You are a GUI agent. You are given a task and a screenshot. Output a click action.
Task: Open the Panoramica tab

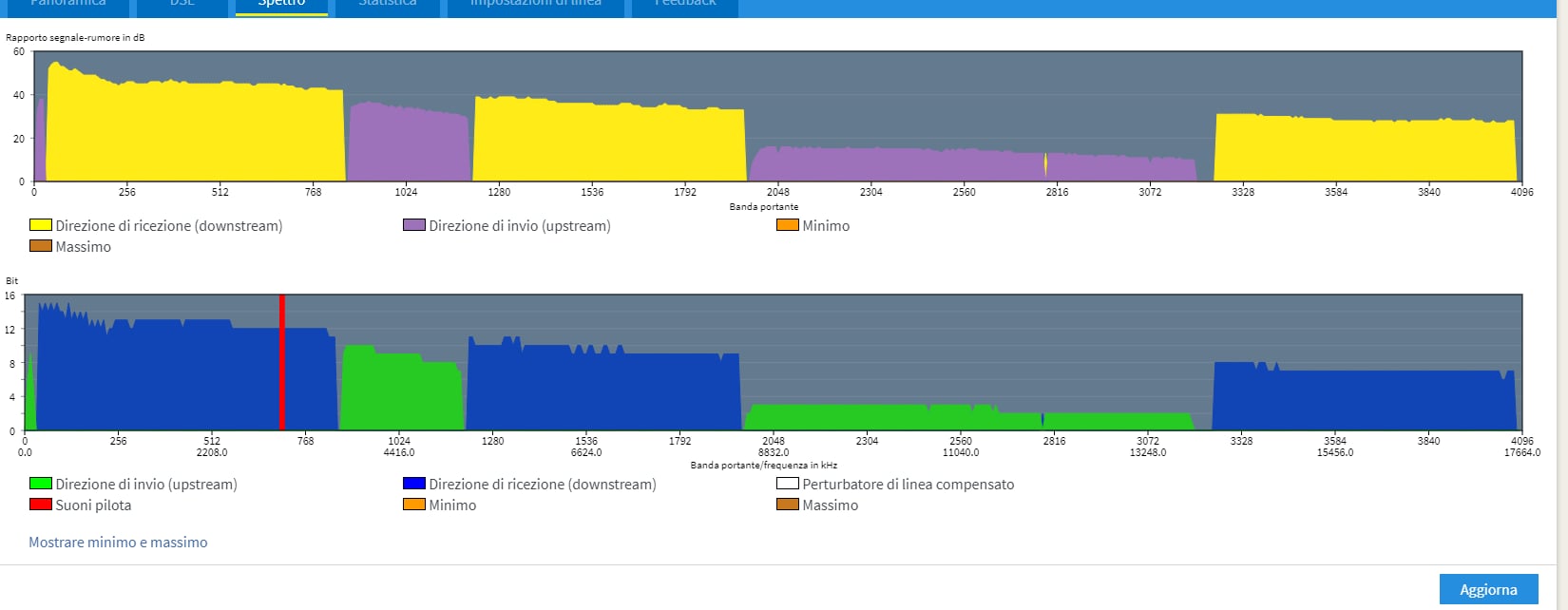(x=67, y=5)
